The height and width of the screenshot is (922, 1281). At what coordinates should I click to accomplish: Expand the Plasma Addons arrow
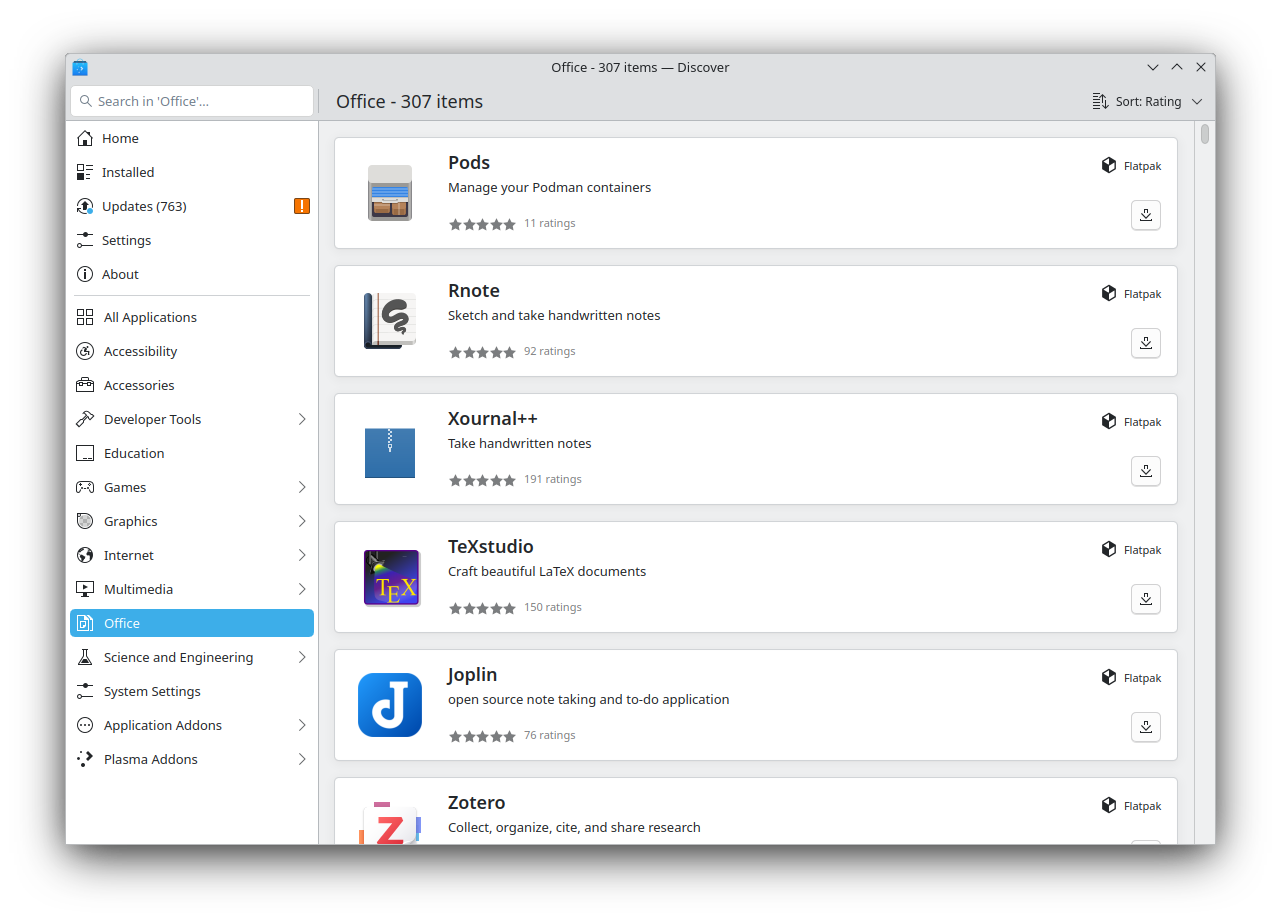[302, 759]
